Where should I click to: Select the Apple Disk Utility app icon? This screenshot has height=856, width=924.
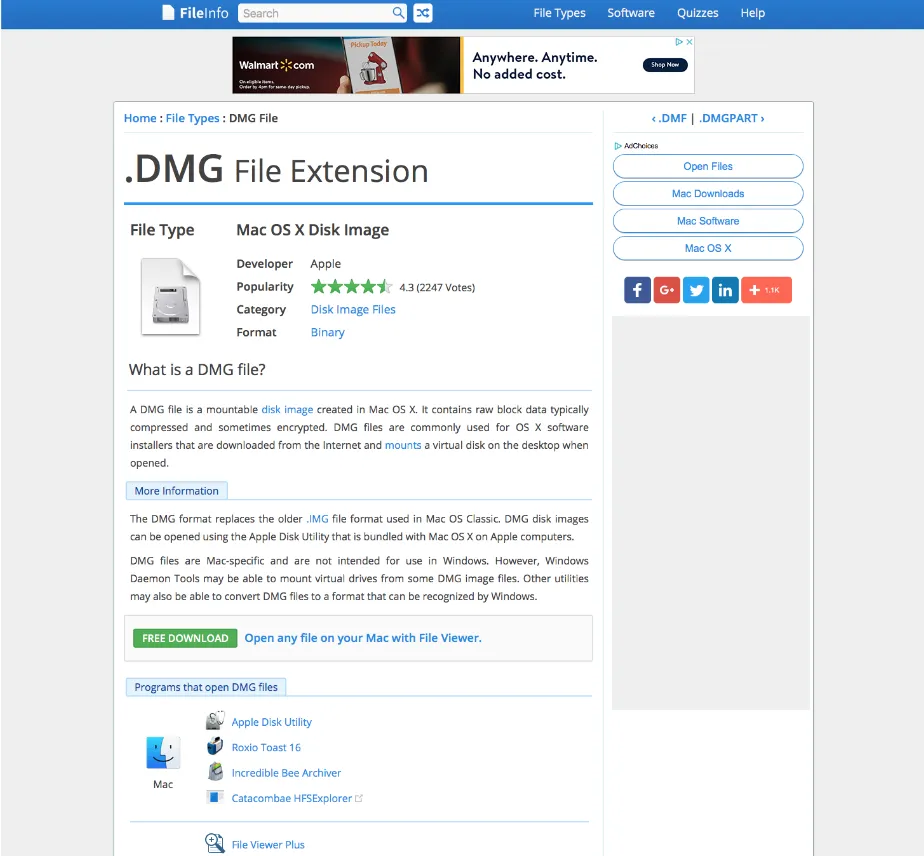click(215, 720)
